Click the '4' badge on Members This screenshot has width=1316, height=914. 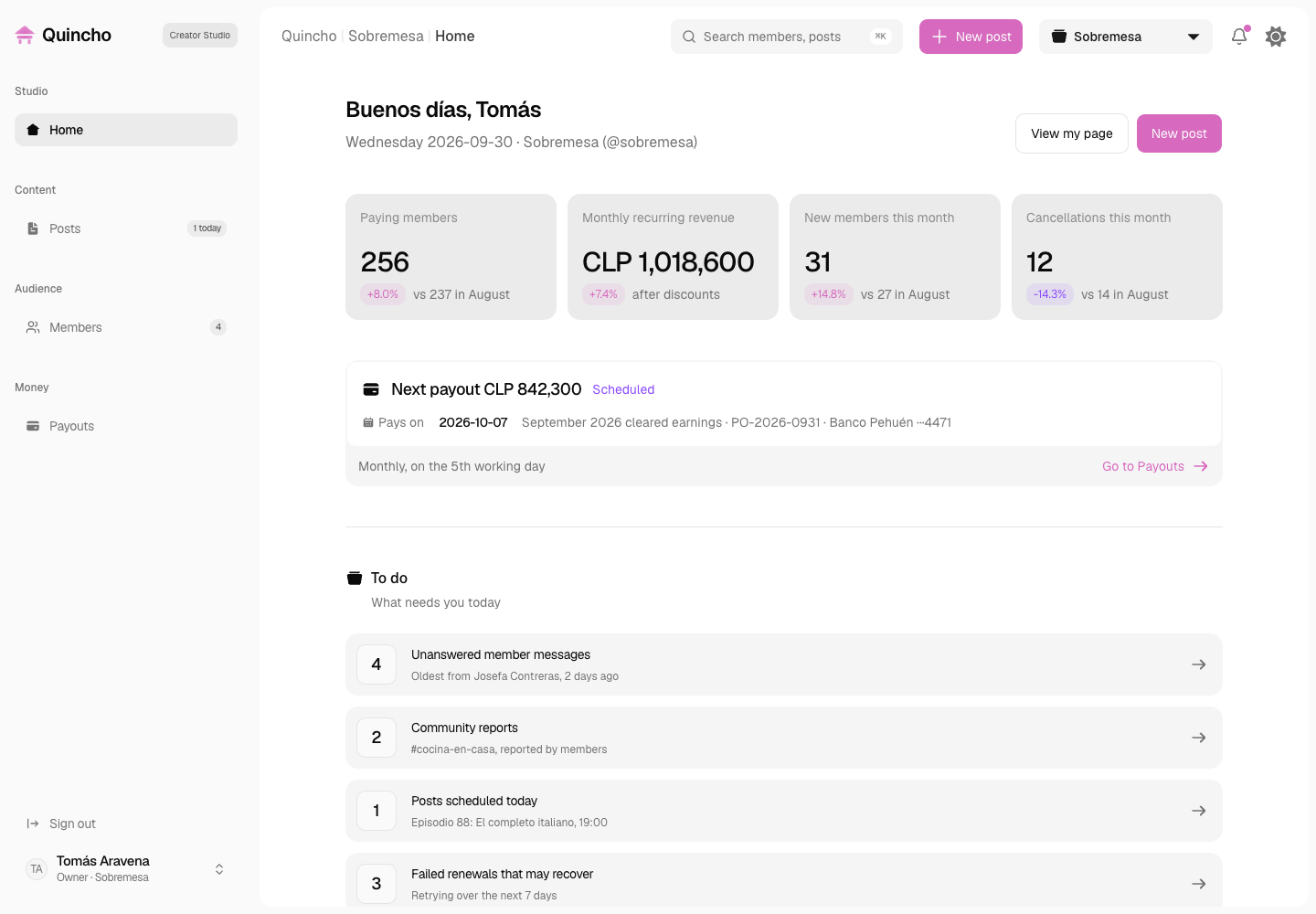tap(218, 327)
